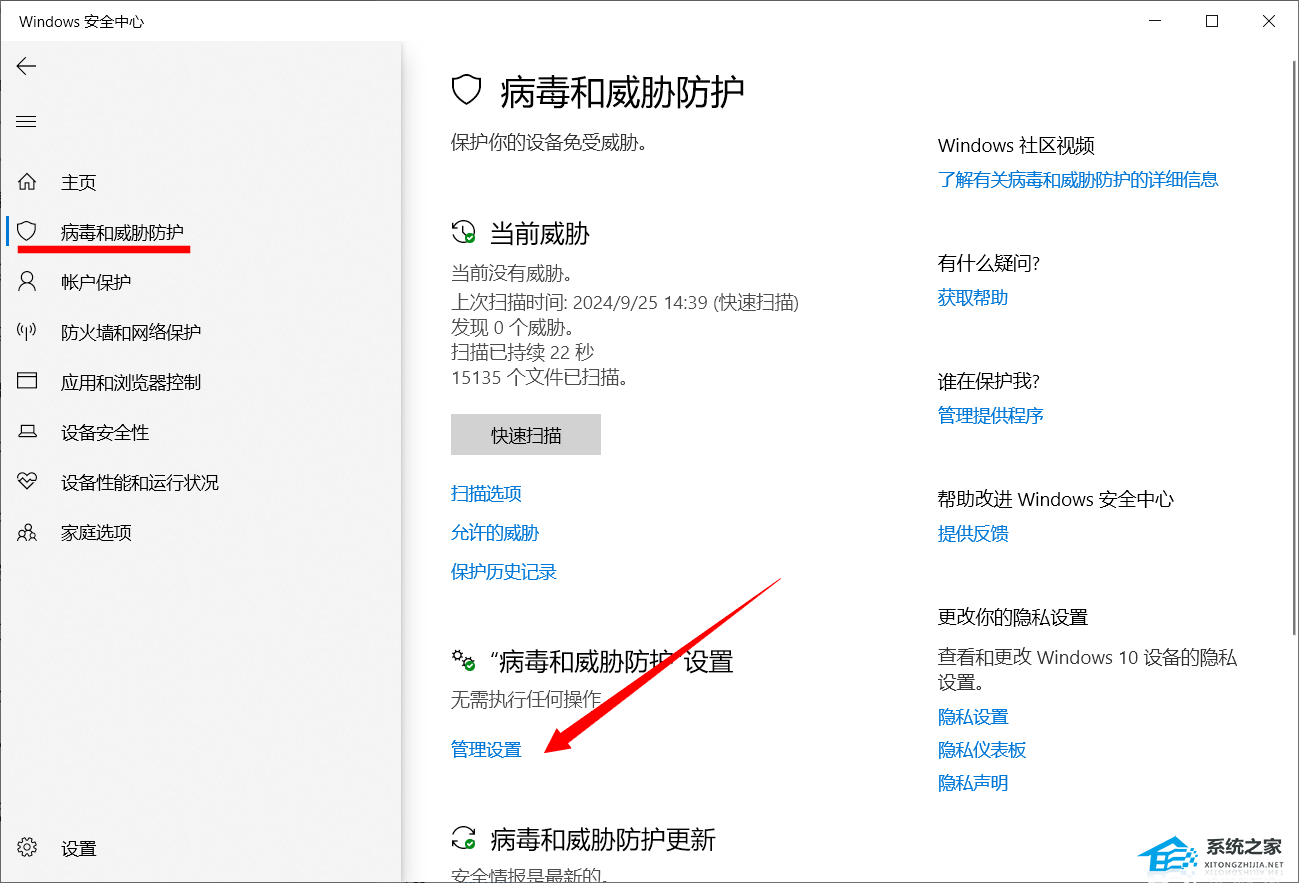Open 防火墙和网络保护 via the signal icon
Screen dimensions: 1299x883
click(x=27, y=332)
